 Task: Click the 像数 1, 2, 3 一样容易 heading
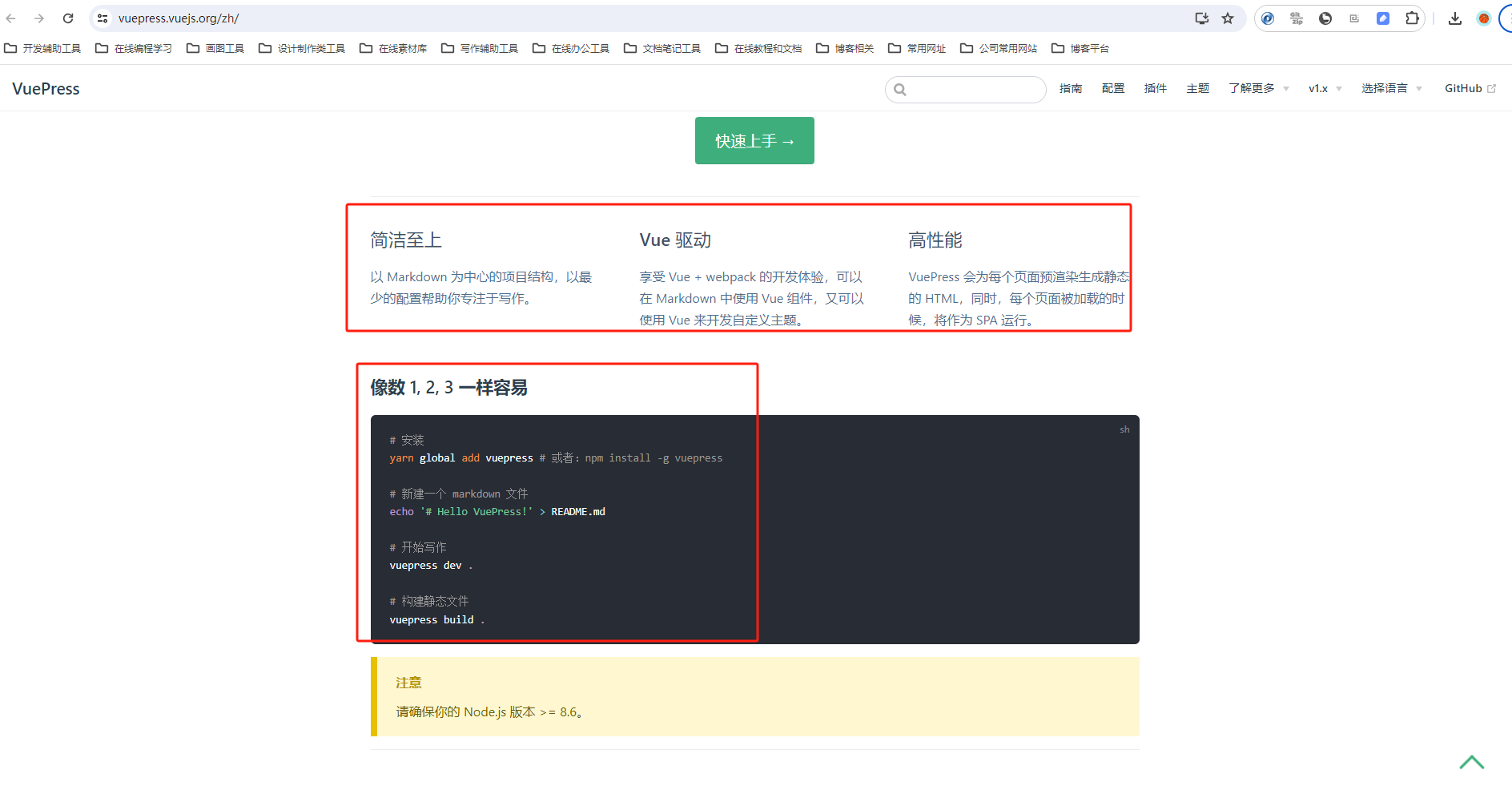tap(448, 388)
